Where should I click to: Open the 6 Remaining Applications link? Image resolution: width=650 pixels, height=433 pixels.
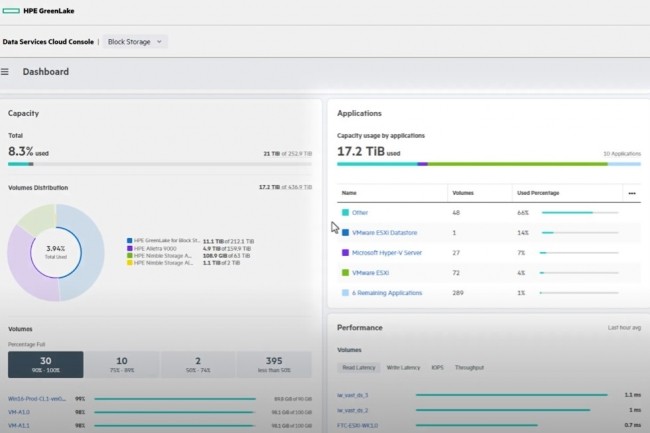[387, 292]
